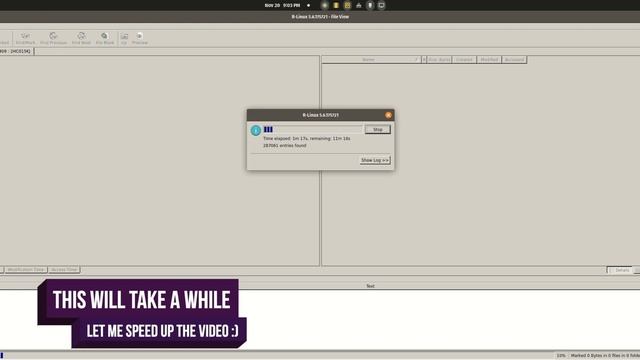Click the Created column header

464,60
